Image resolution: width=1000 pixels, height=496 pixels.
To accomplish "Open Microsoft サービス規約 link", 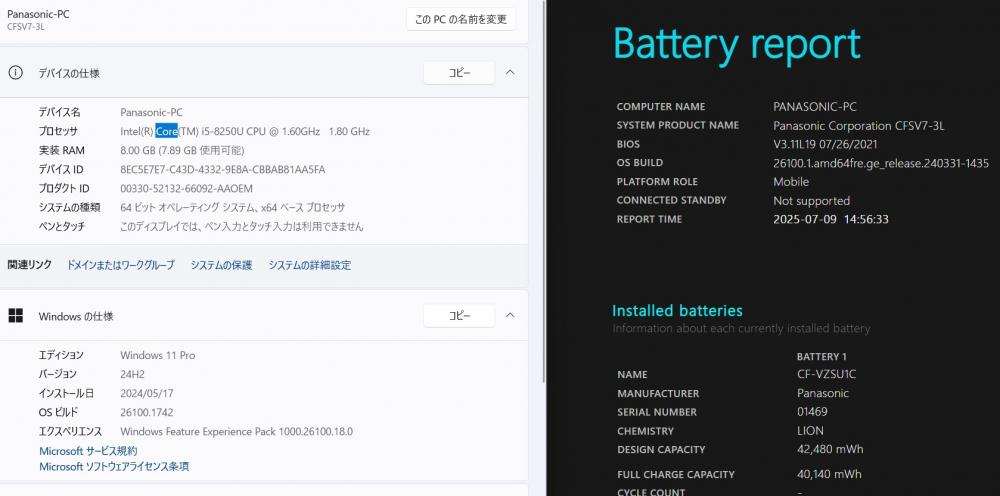I will tap(88, 451).
